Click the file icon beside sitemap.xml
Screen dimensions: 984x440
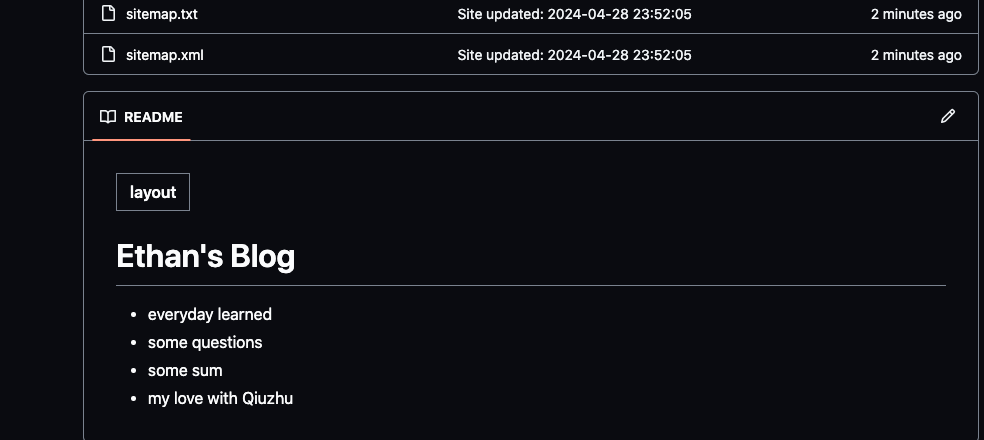coord(109,54)
